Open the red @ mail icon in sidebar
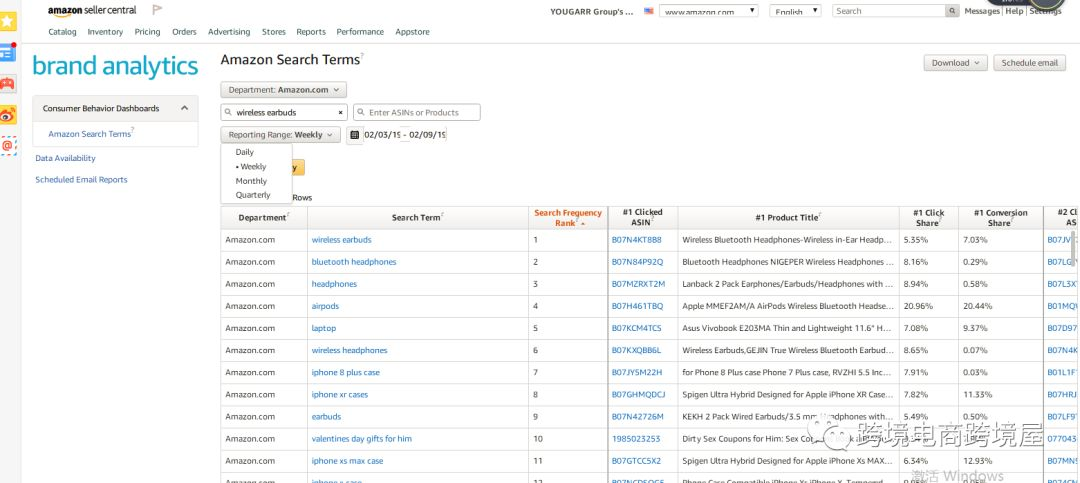This screenshot has height=483, width=1080. (8, 146)
